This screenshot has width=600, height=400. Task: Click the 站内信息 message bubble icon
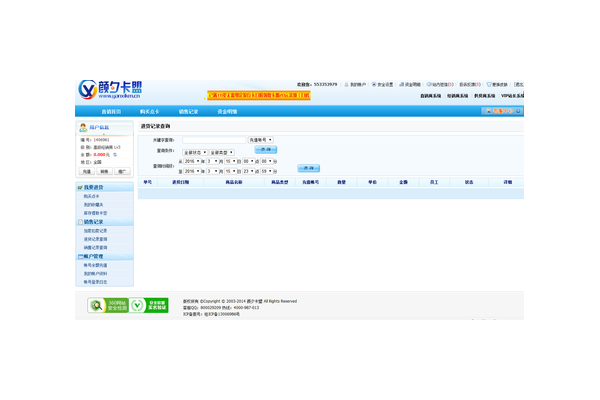tap(429, 85)
